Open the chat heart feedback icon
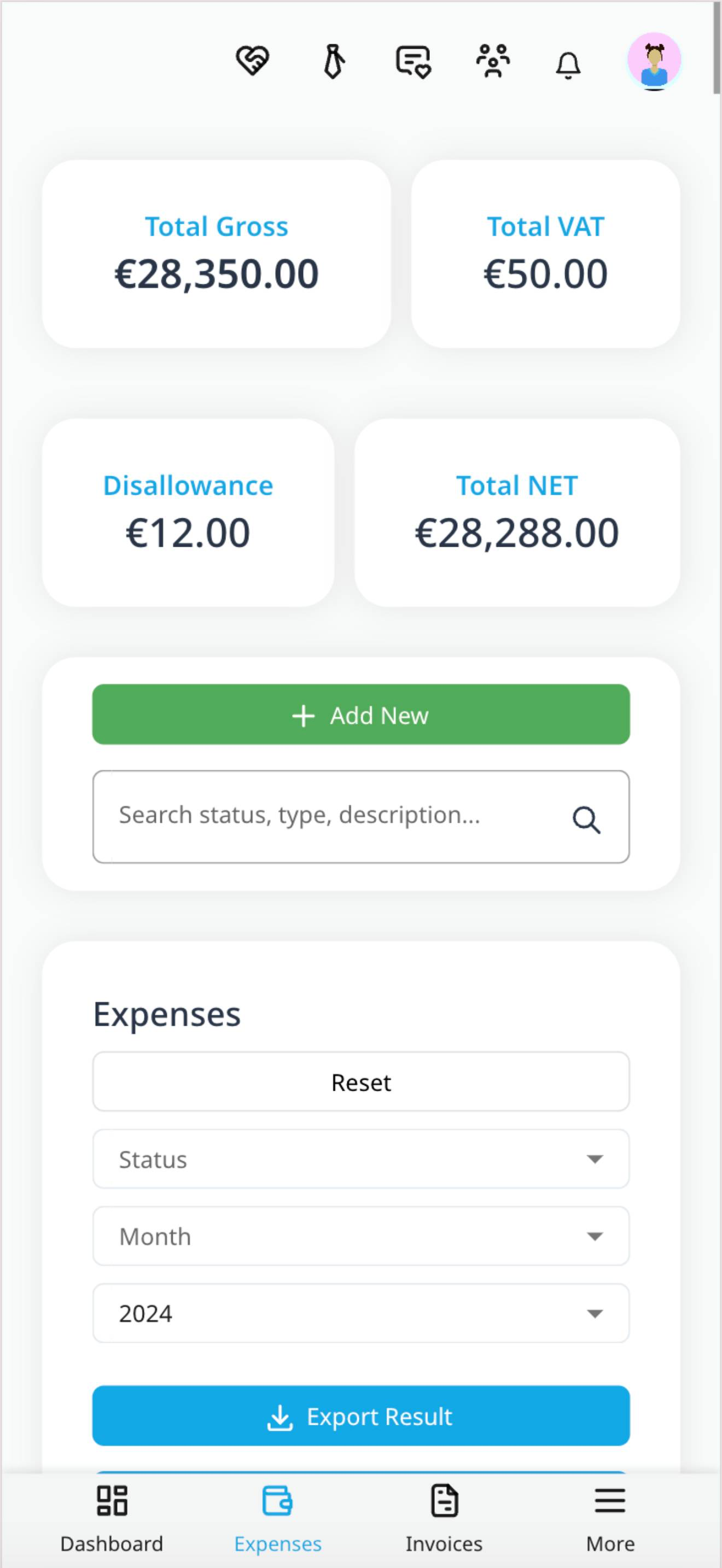Screen dimensions: 722x1568 [414, 61]
